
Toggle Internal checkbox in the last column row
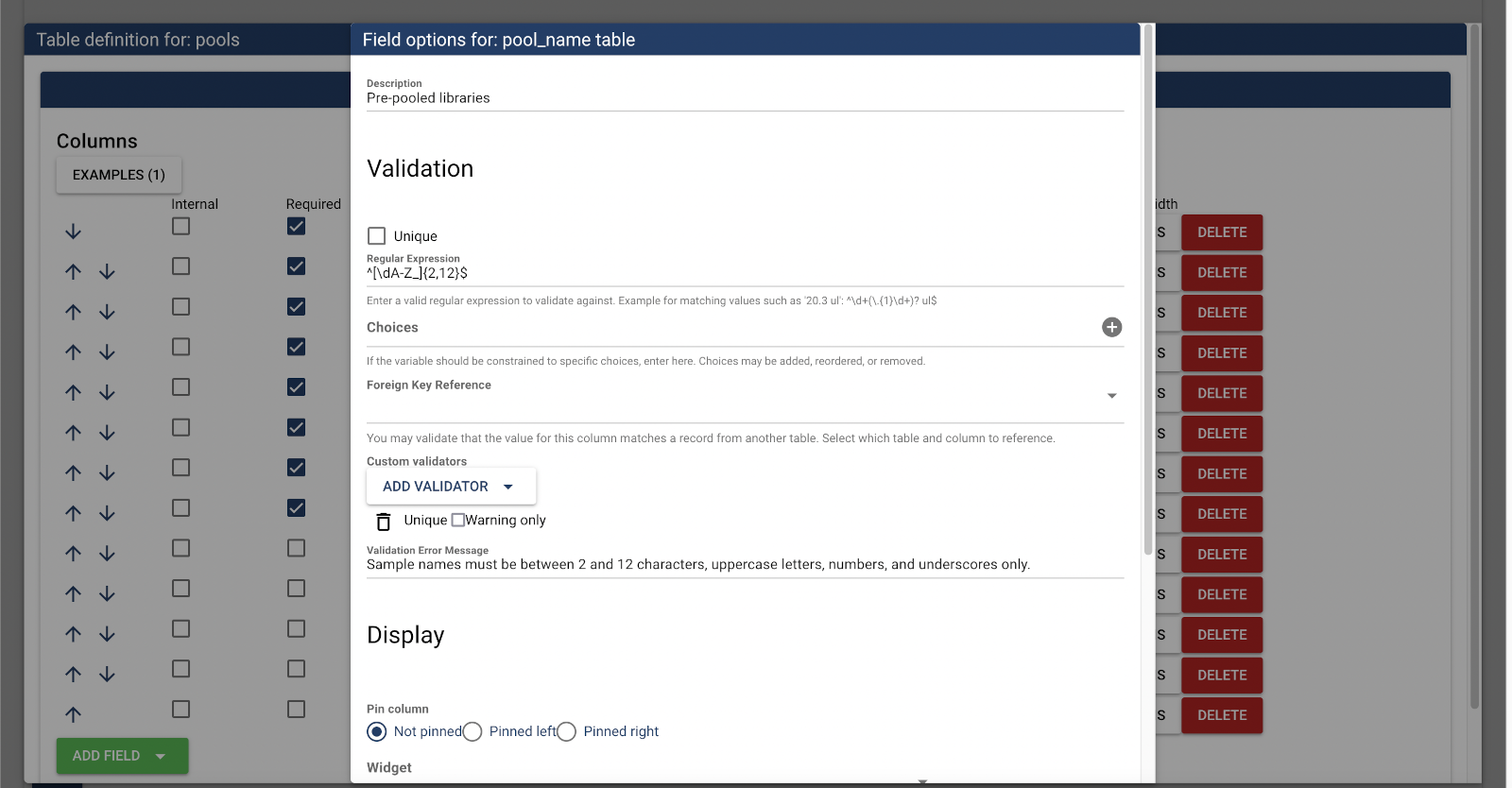(180, 709)
